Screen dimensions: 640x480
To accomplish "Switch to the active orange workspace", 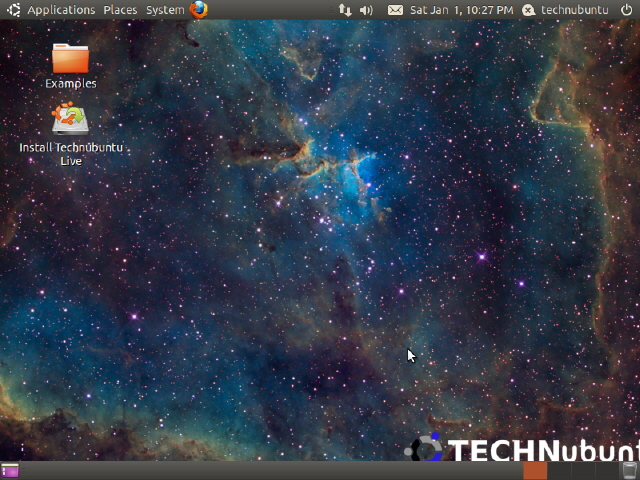I will [535, 471].
